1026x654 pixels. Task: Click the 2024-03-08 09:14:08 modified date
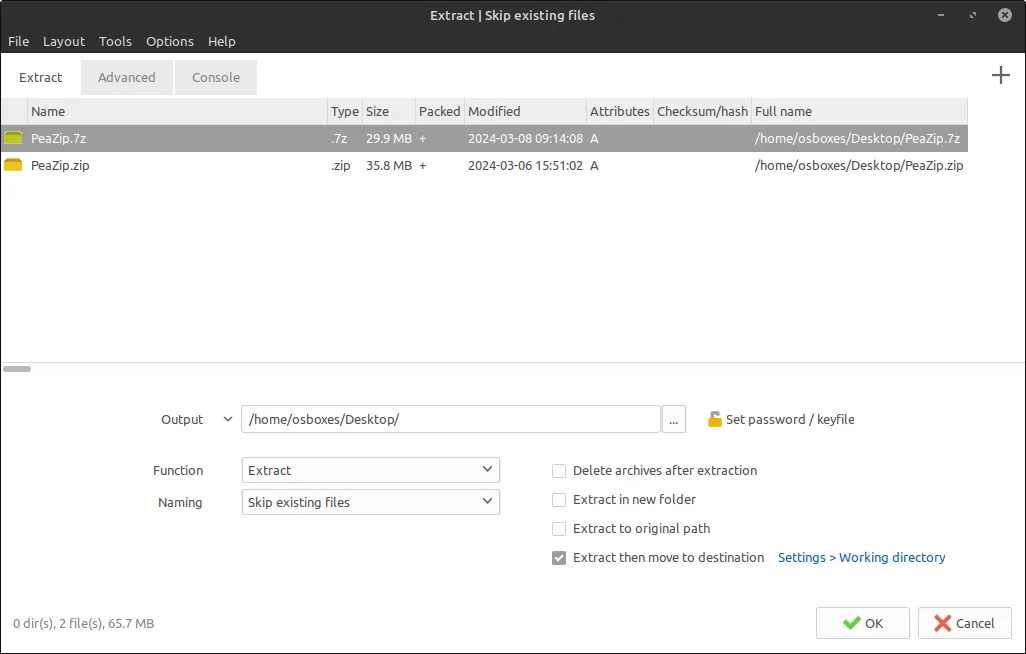(x=525, y=139)
